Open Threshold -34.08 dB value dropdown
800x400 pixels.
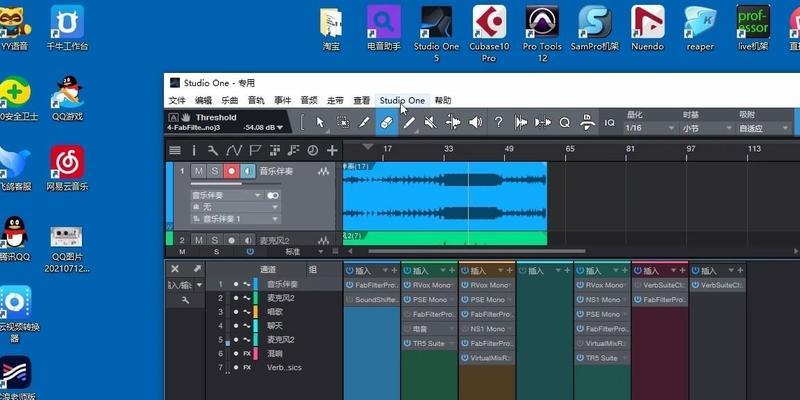(x=263, y=127)
